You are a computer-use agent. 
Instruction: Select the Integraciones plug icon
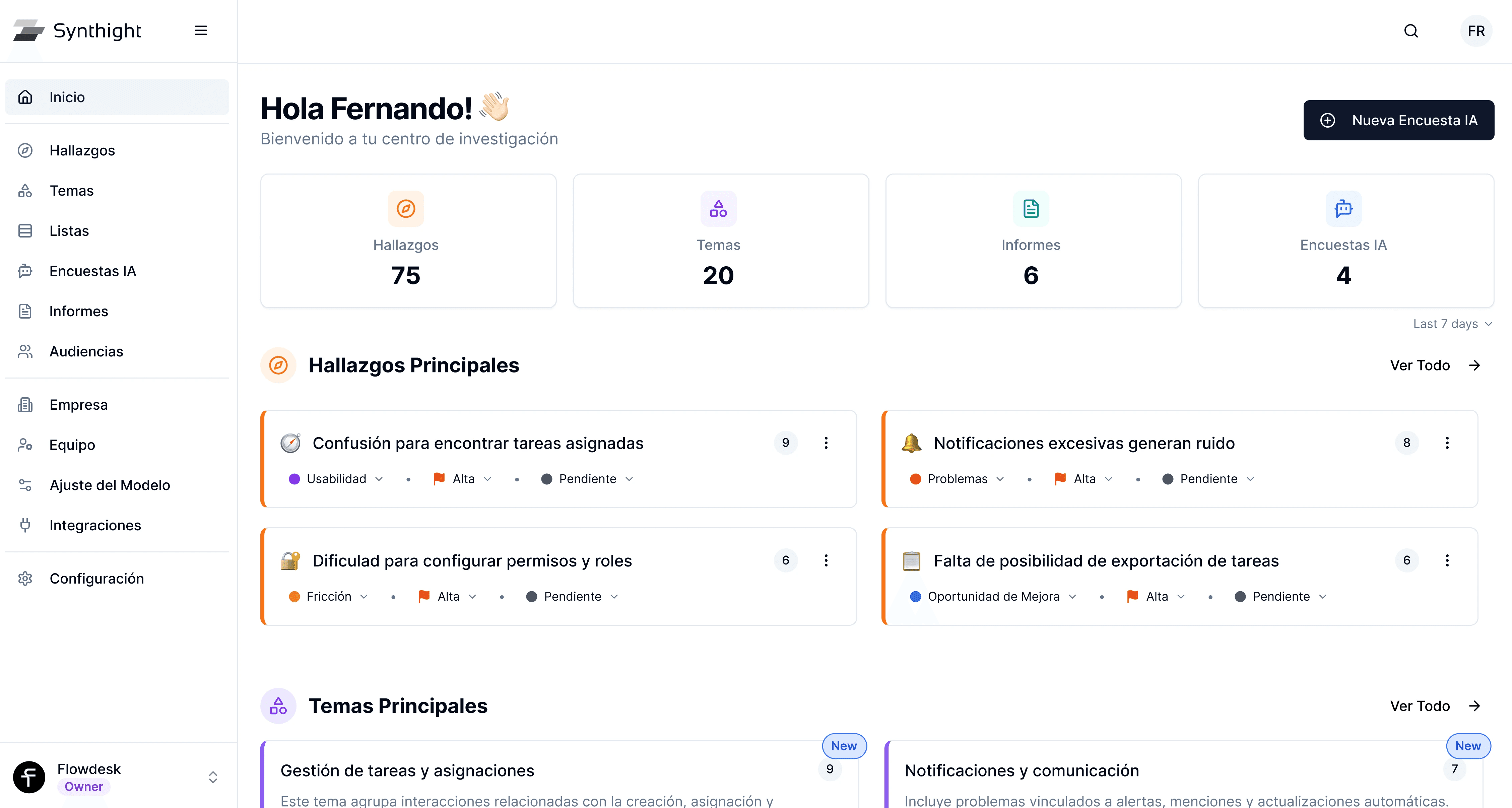tap(25, 525)
